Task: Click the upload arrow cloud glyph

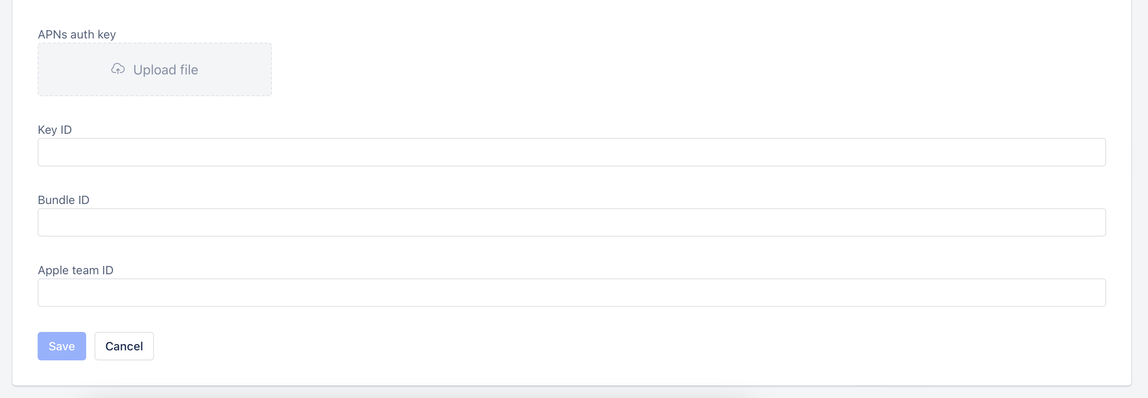Action: (118, 70)
